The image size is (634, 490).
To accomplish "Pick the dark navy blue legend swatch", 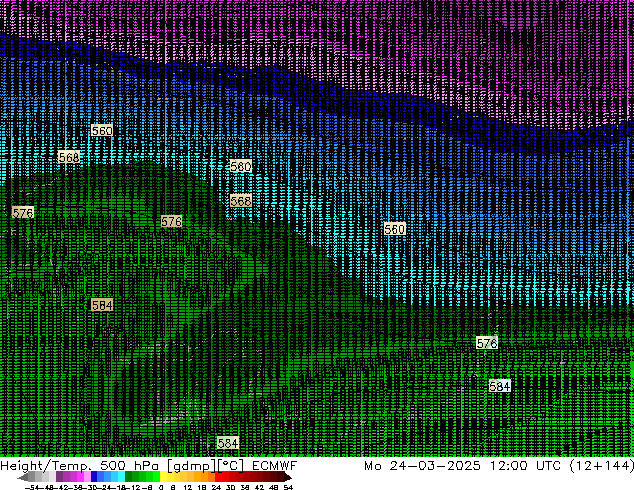I will click(x=94, y=476).
